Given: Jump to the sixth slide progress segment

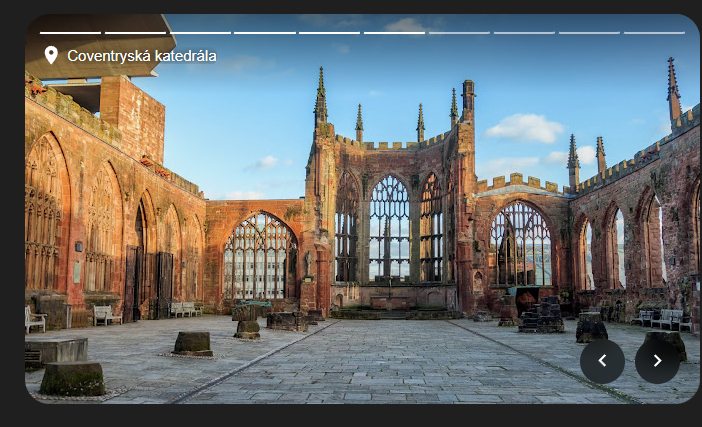Looking at the screenshot, I should [x=394, y=33].
